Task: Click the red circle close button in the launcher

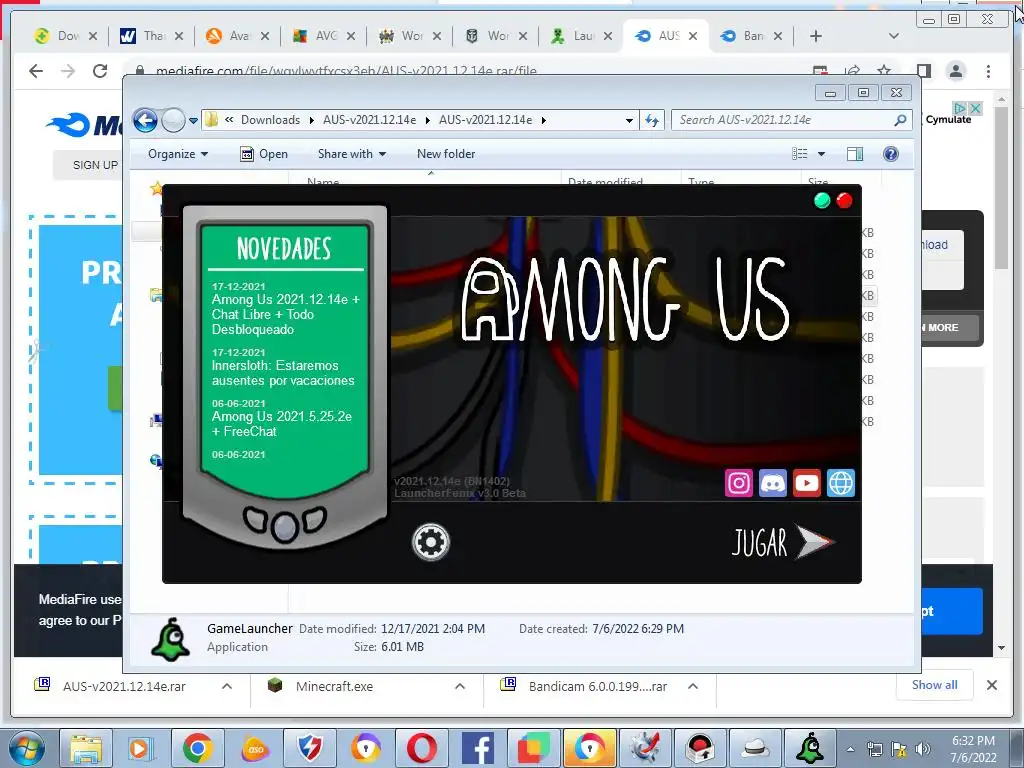Action: coord(844,200)
